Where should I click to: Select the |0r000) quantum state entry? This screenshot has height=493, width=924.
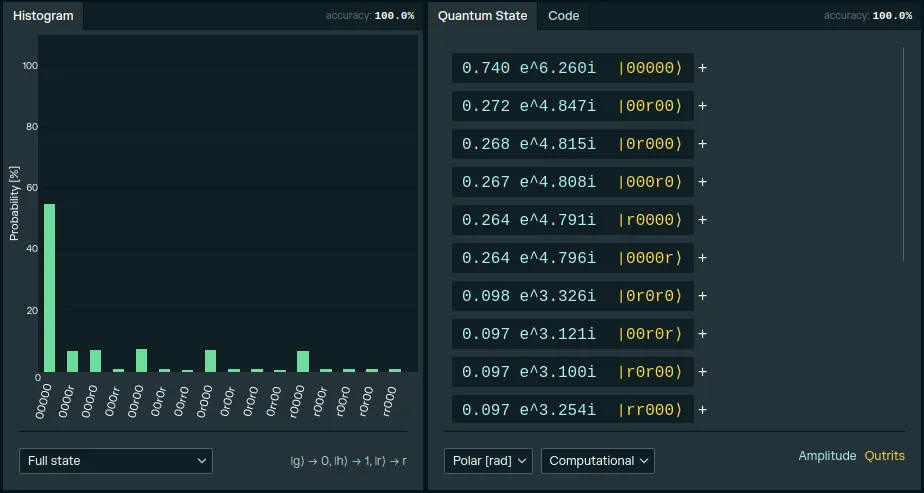pyautogui.click(x=572, y=144)
